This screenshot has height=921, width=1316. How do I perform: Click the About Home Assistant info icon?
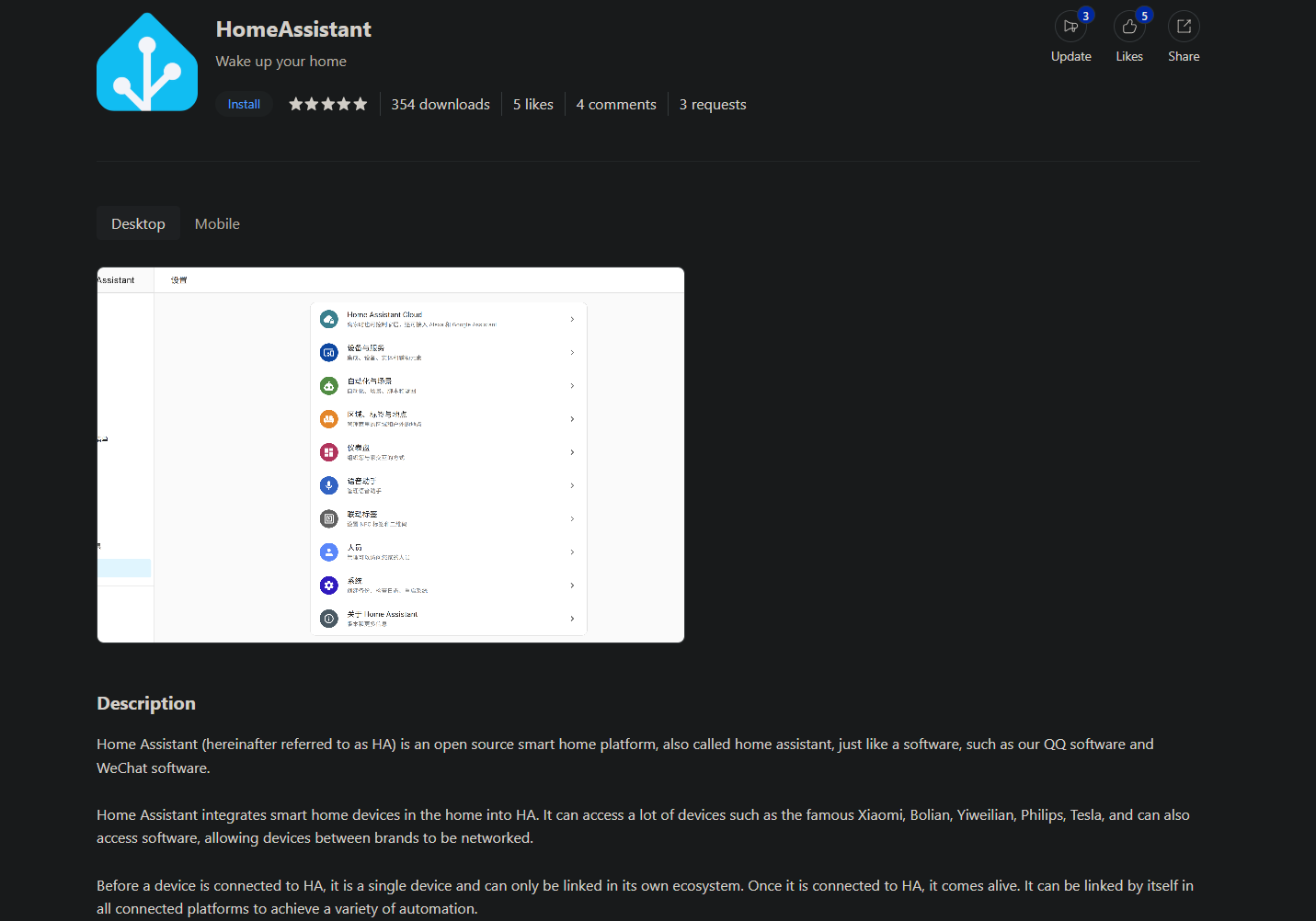[x=329, y=619]
